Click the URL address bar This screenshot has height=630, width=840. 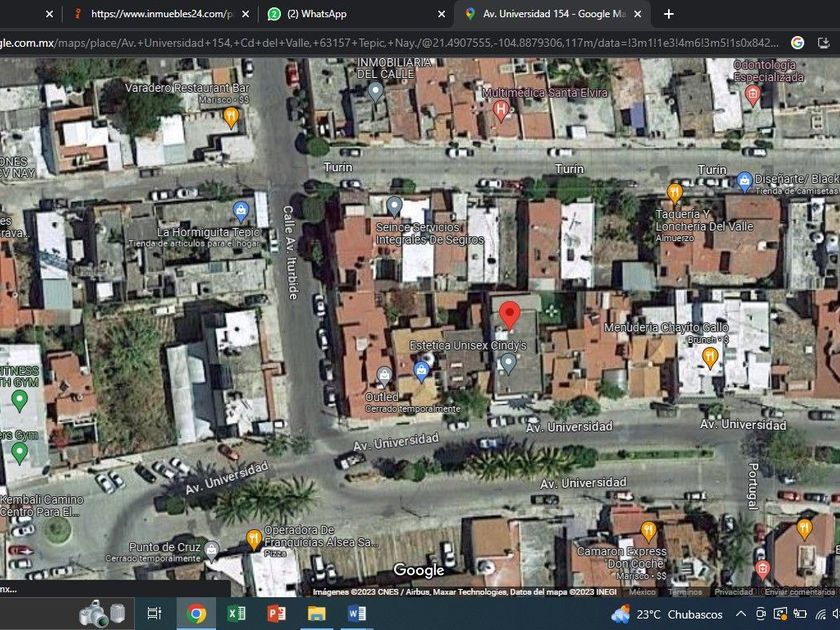pyautogui.click(x=390, y=43)
